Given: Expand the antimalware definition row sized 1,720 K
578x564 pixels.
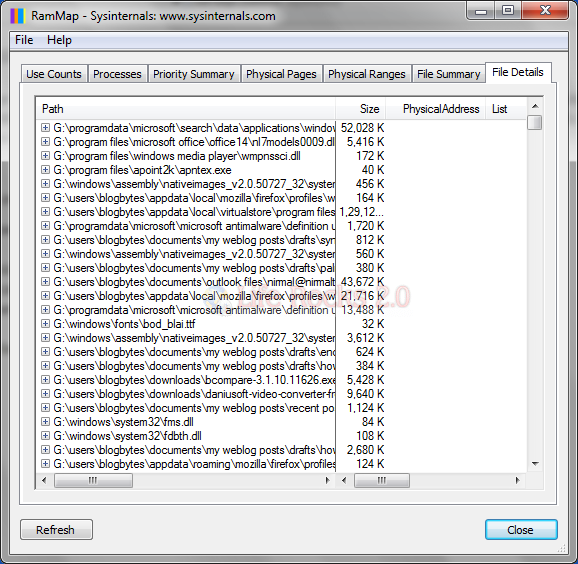Looking at the screenshot, I should [x=45, y=226].
